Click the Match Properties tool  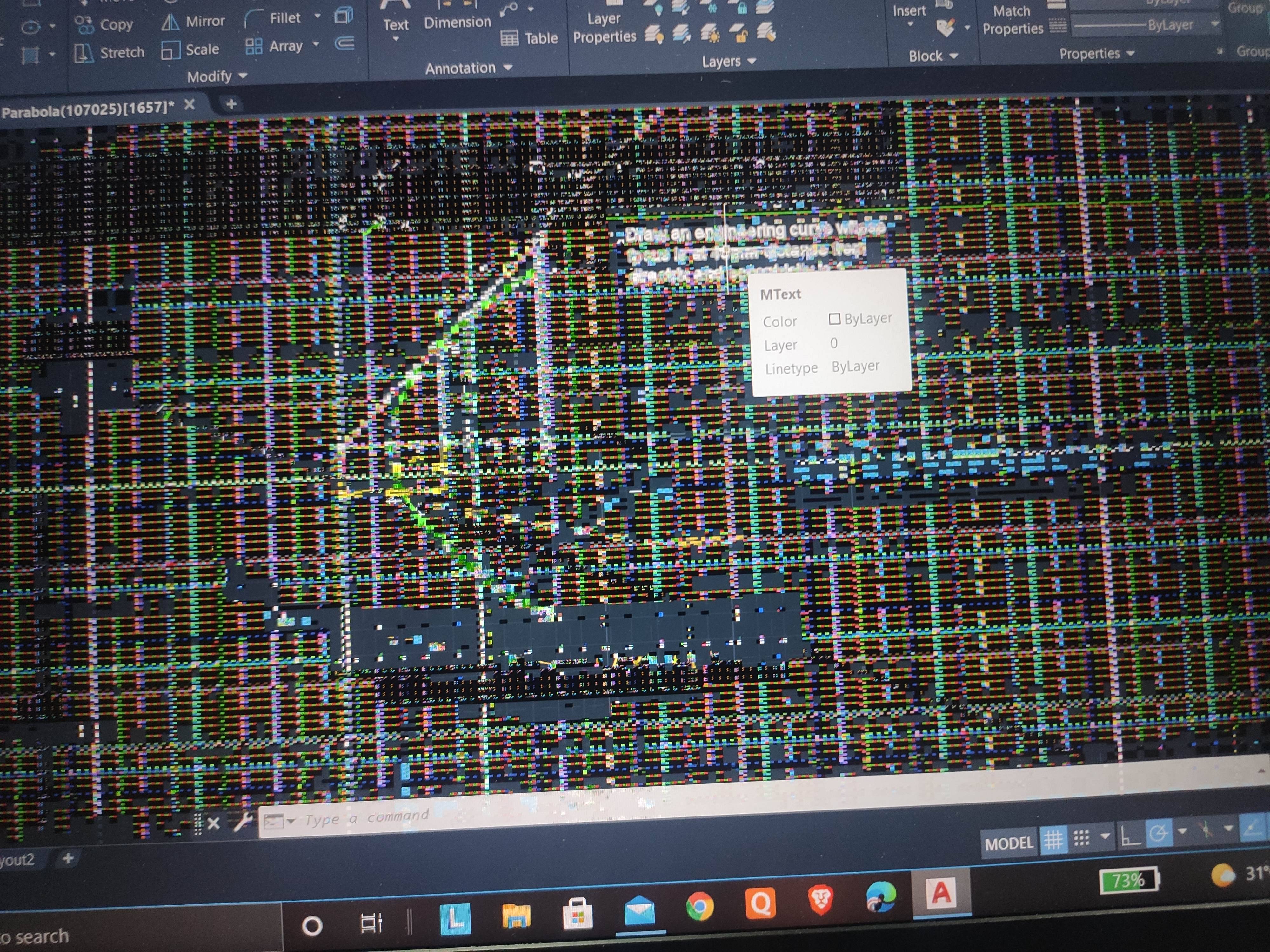click(x=1012, y=20)
